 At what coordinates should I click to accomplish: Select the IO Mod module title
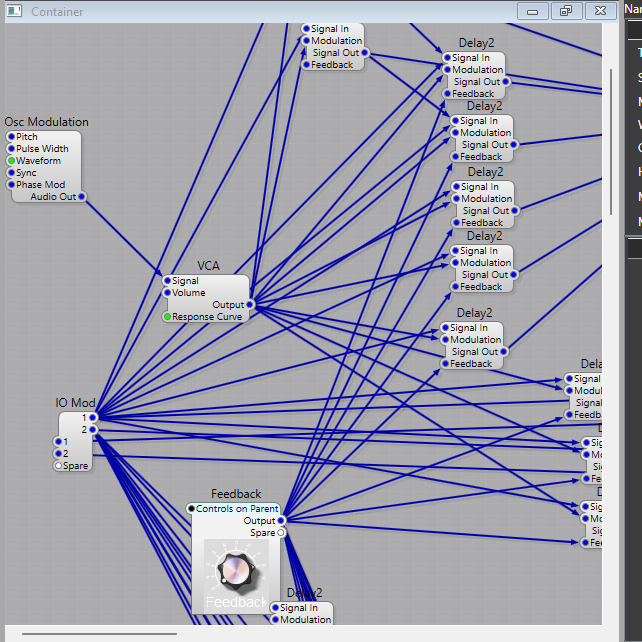[75, 403]
